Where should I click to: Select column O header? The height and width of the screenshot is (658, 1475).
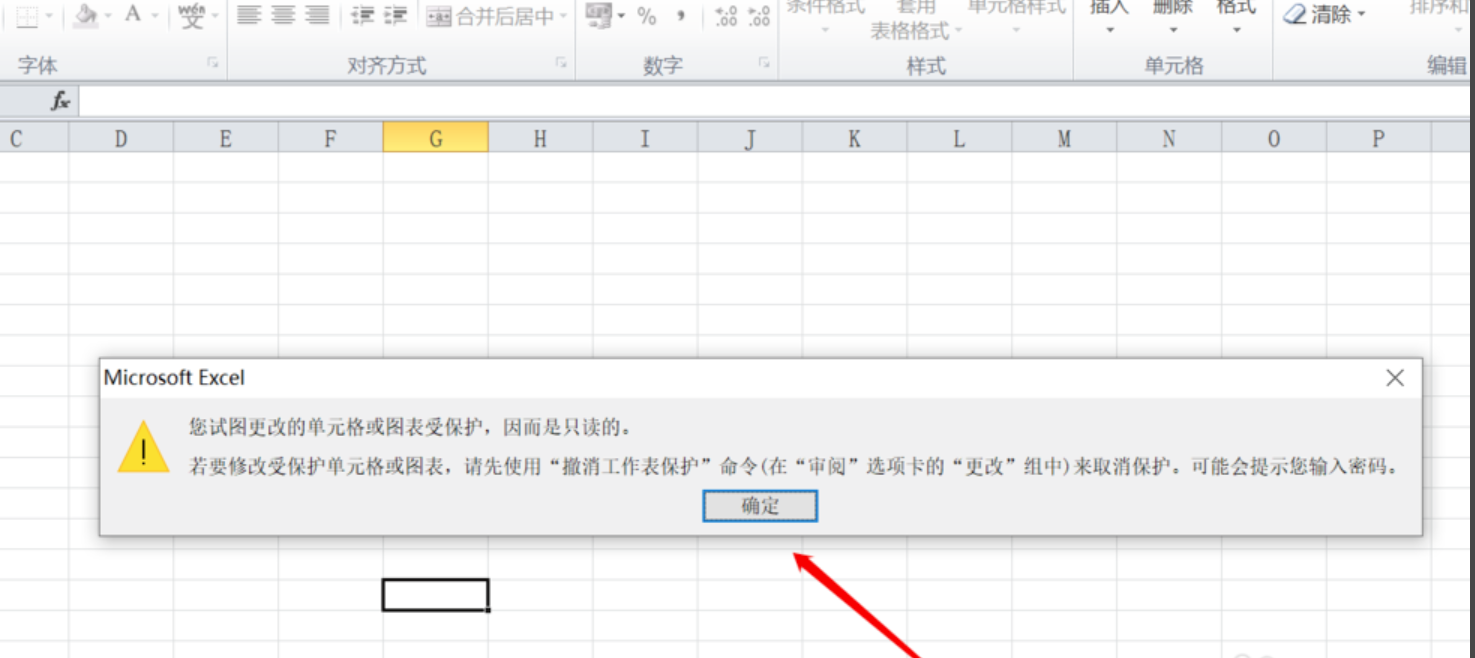point(1274,138)
